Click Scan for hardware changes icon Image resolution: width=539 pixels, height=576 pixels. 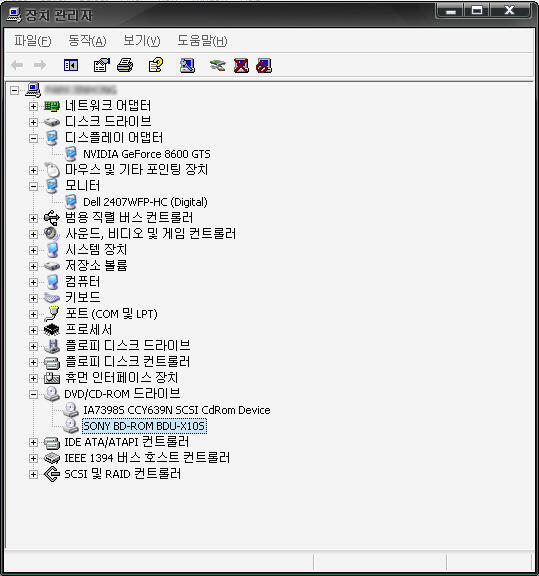tap(187, 65)
